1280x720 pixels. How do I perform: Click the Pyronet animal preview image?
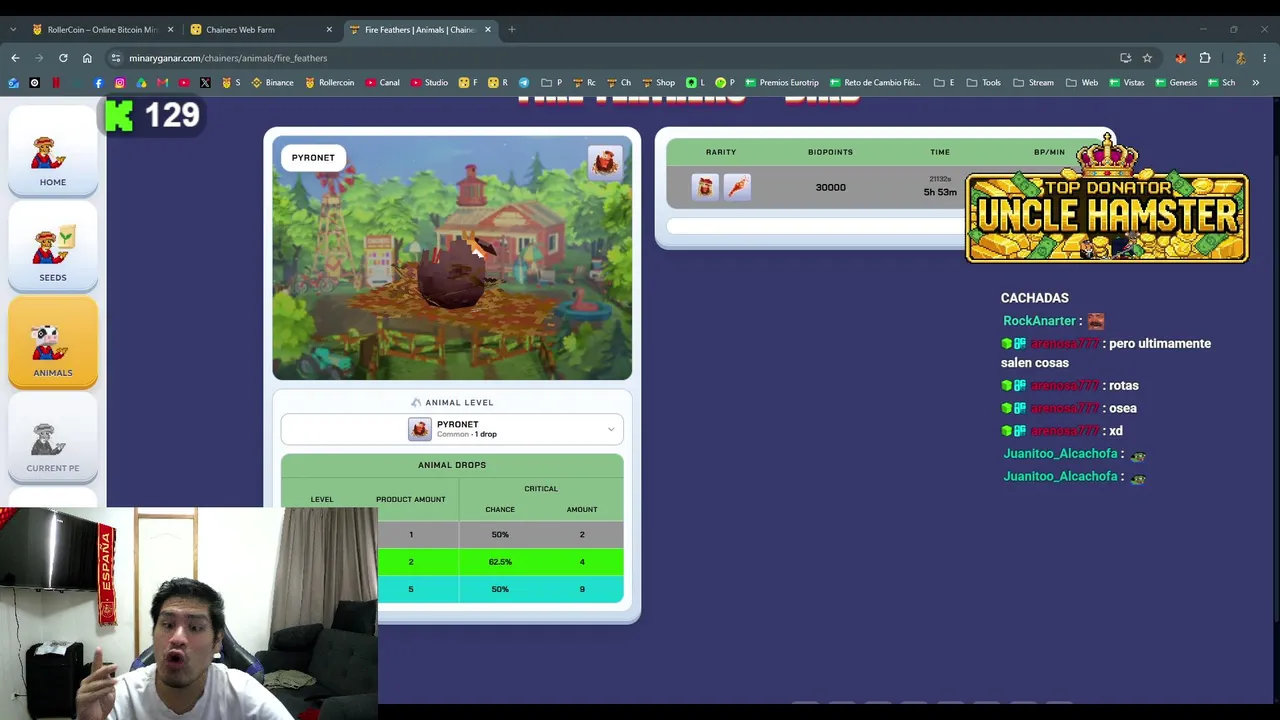[x=452, y=258]
